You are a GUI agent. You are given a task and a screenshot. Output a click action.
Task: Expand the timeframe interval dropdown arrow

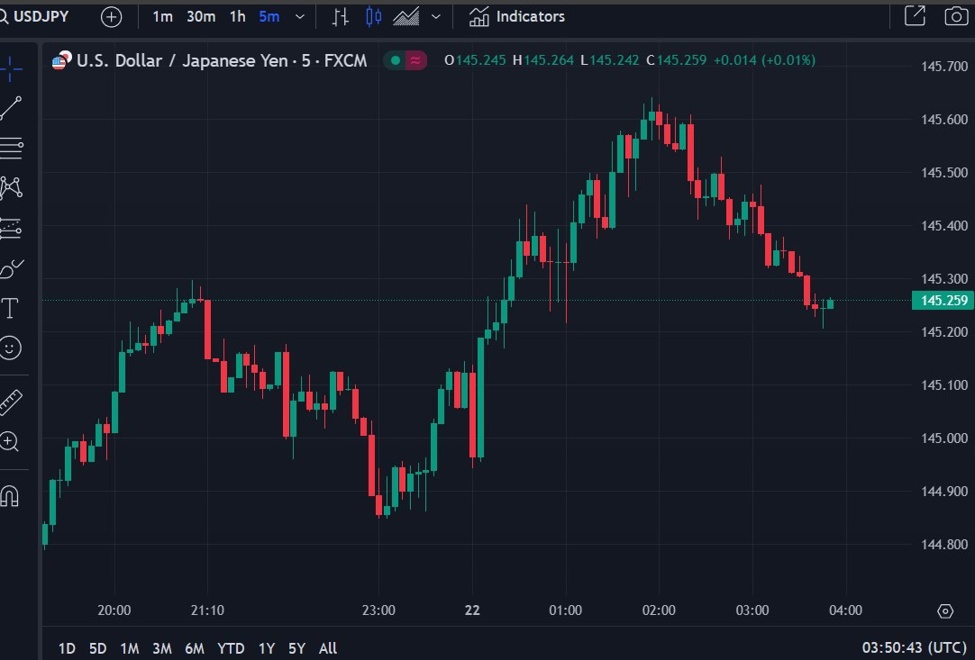coord(300,17)
